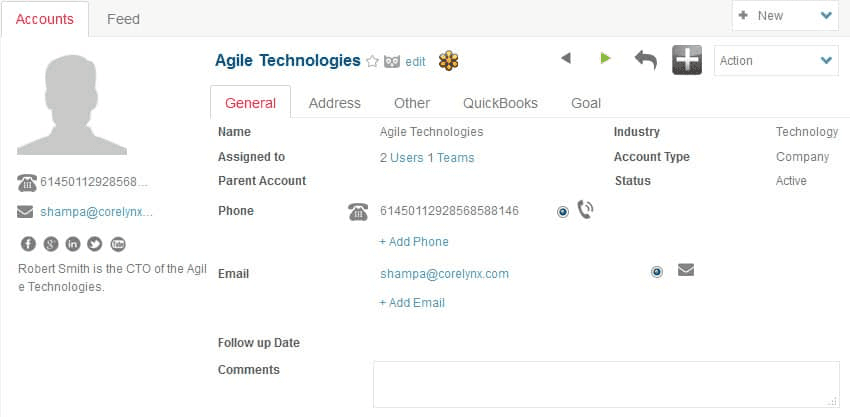
Task: Open the Address tab
Action: [x=335, y=103]
